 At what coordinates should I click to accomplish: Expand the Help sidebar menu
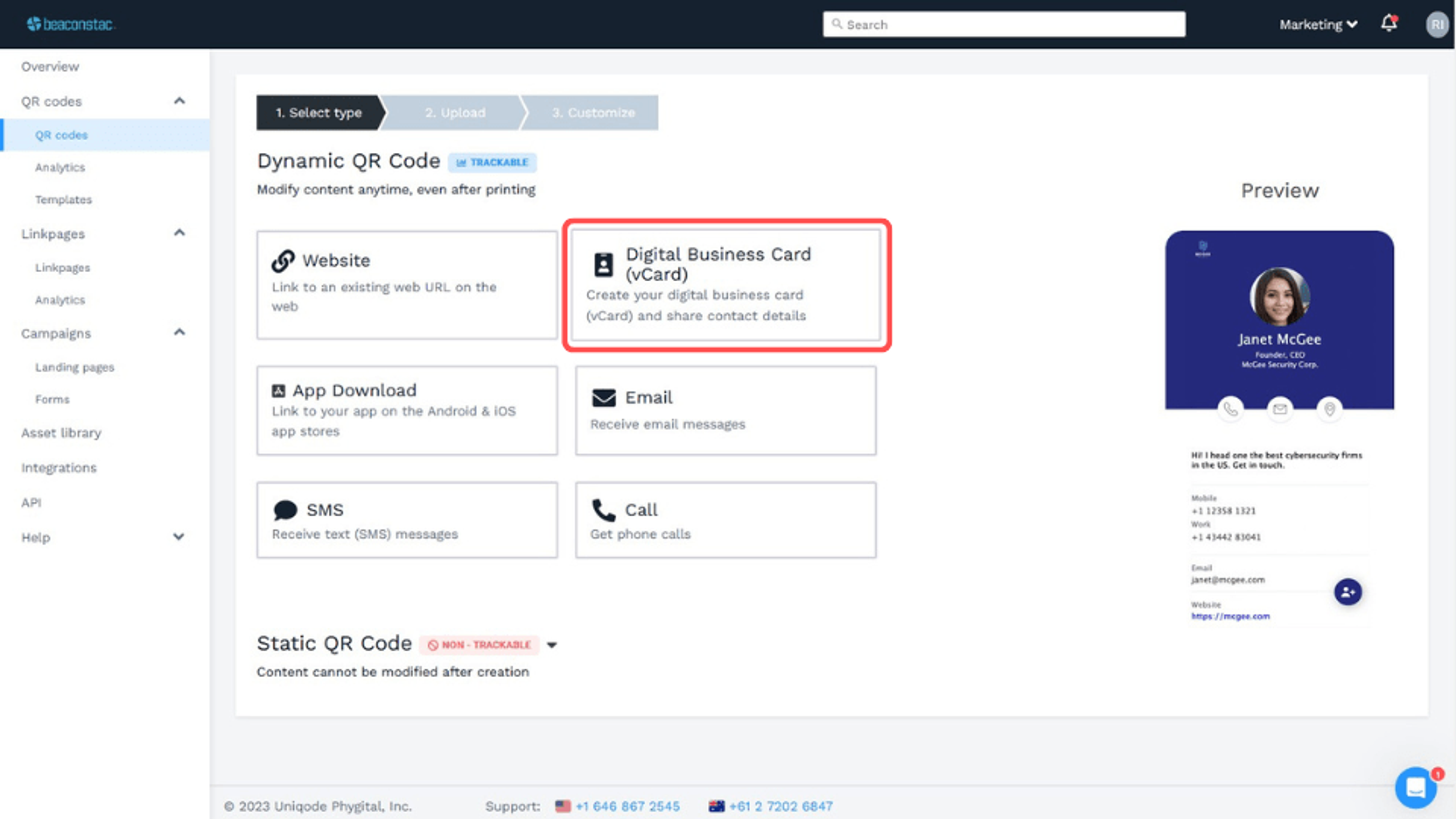(x=179, y=537)
